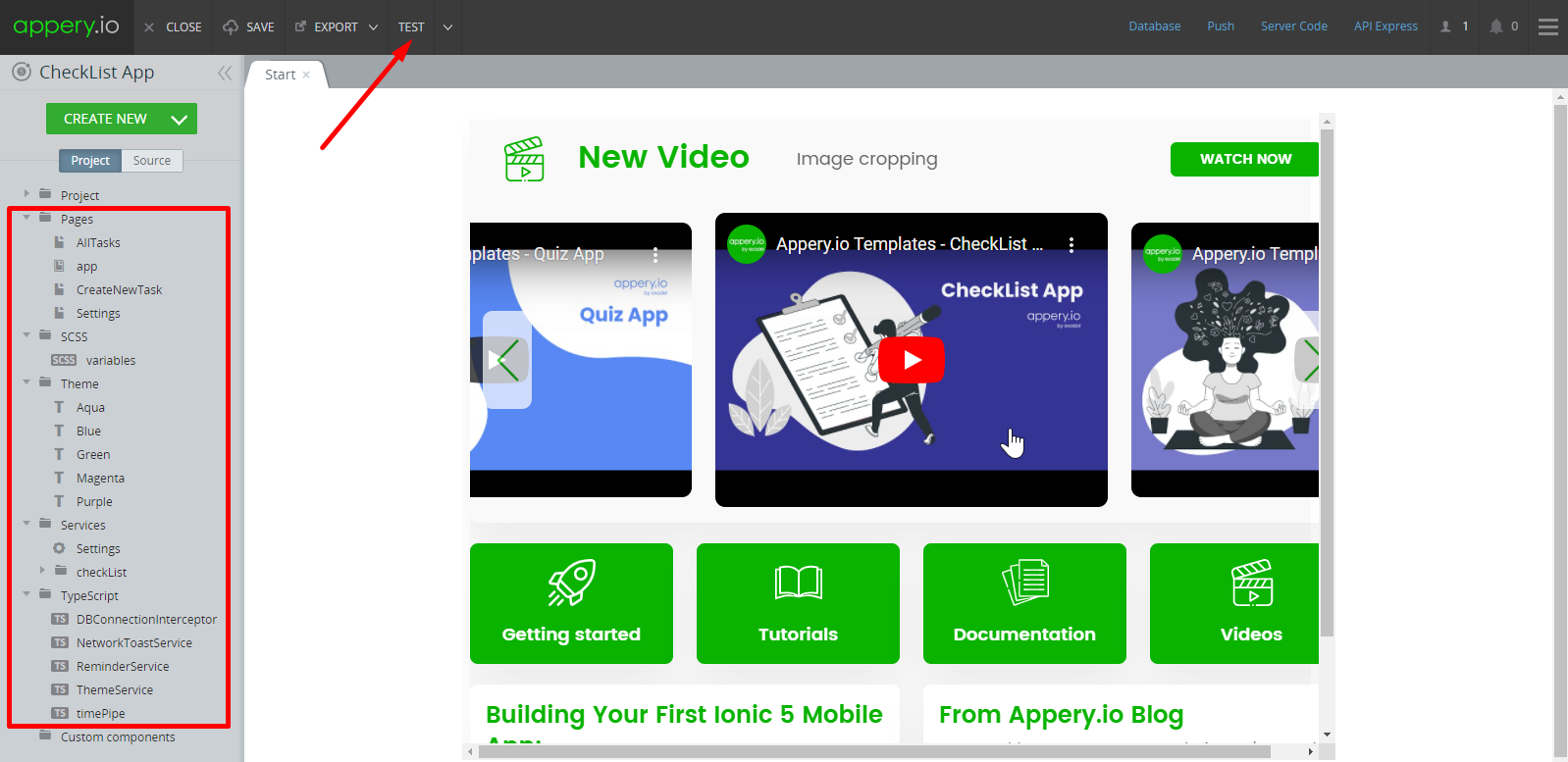Open the Quiz App video thumbnail
The image size is (1568, 762).
581,360
